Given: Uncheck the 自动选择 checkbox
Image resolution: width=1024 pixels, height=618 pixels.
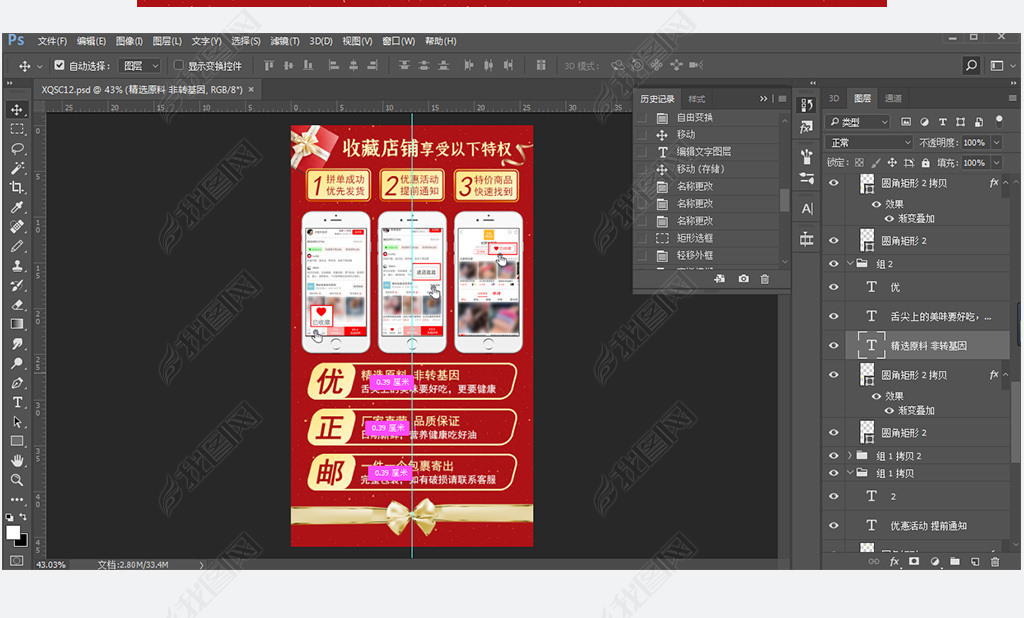Looking at the screenshot, I should pos(60,66).
